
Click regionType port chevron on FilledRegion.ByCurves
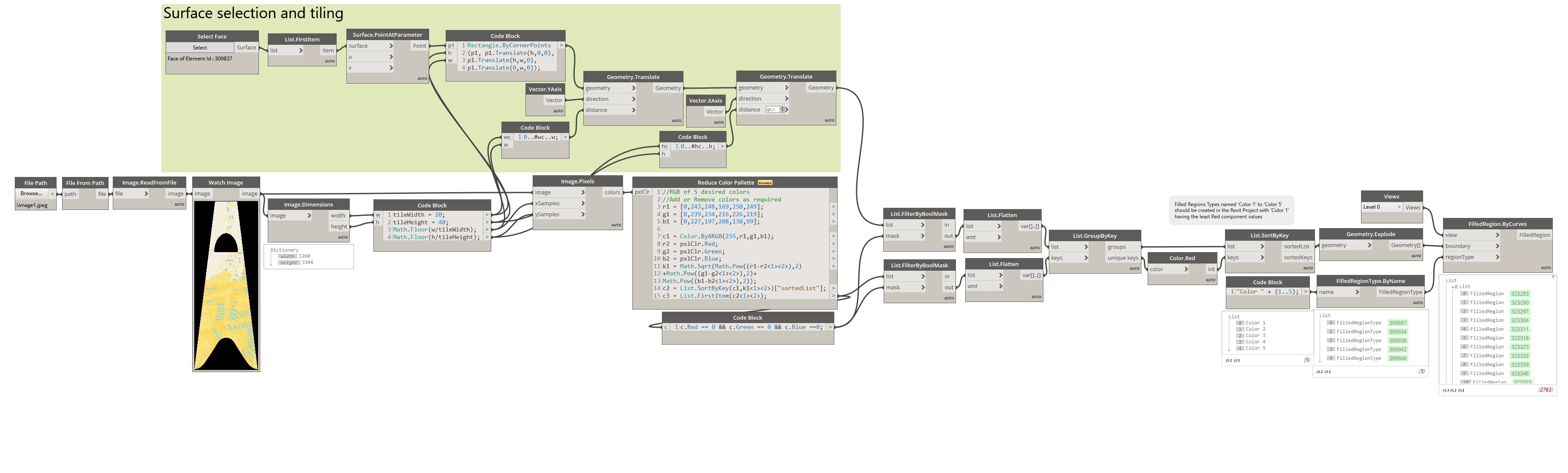pyautogui.click(x=1497, y=257)
